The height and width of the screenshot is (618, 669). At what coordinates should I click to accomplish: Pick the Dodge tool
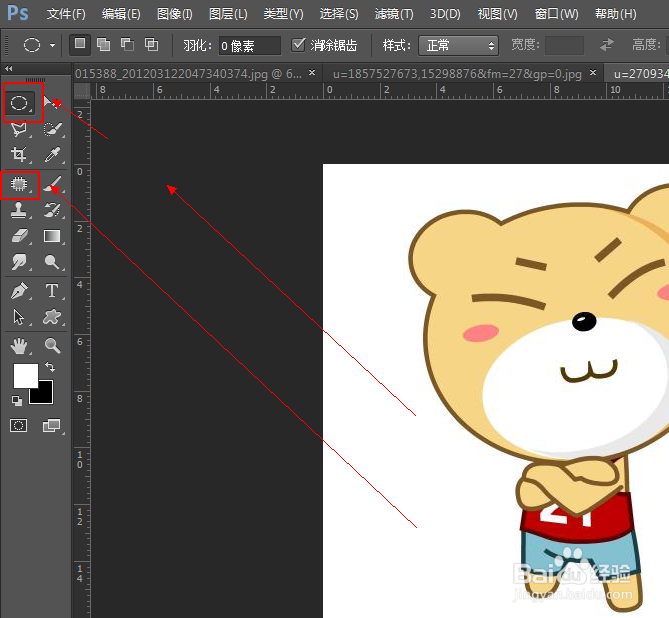pos(52,262)
